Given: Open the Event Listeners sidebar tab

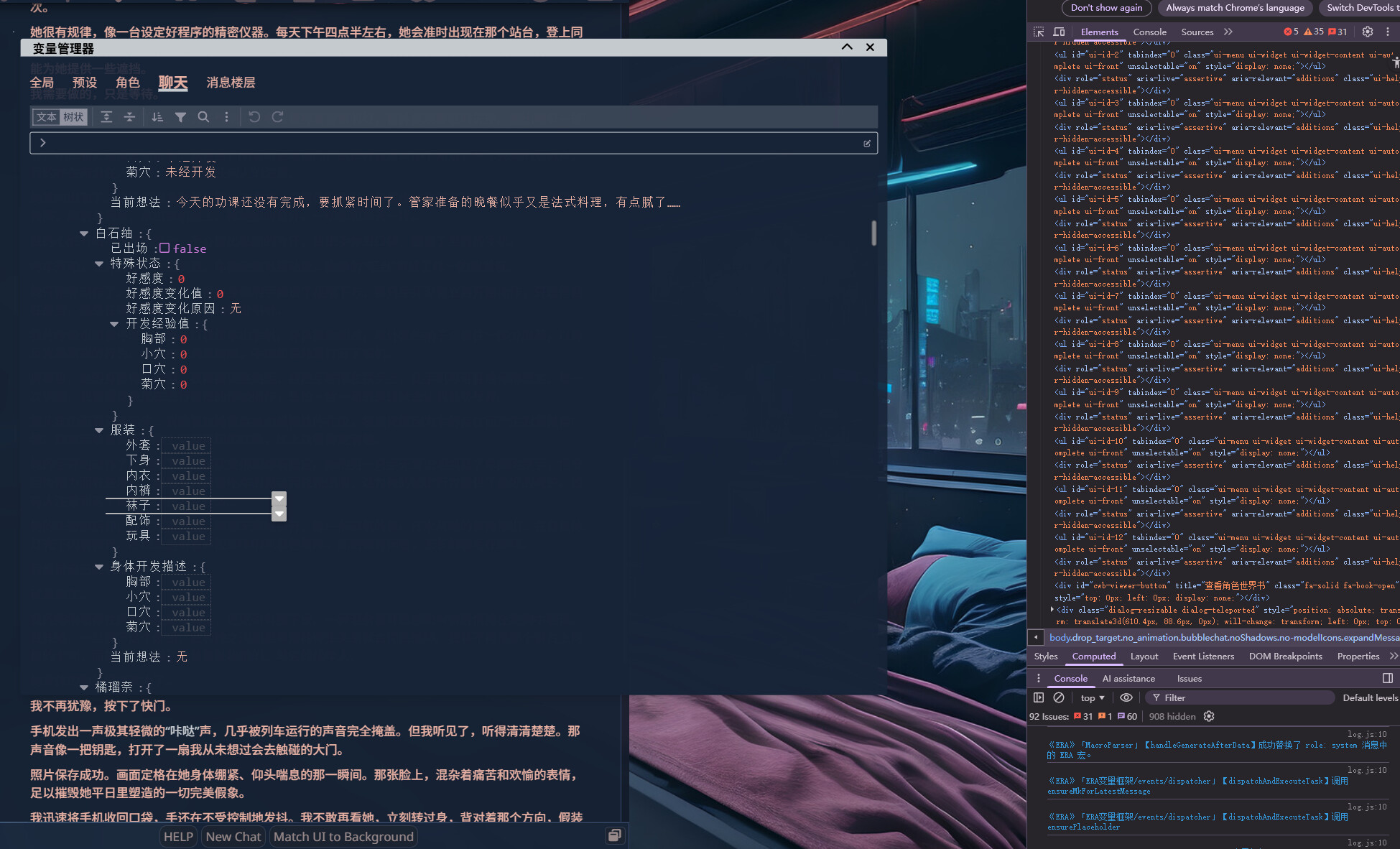Looking at the screenshot, I should coord(1203,656).
